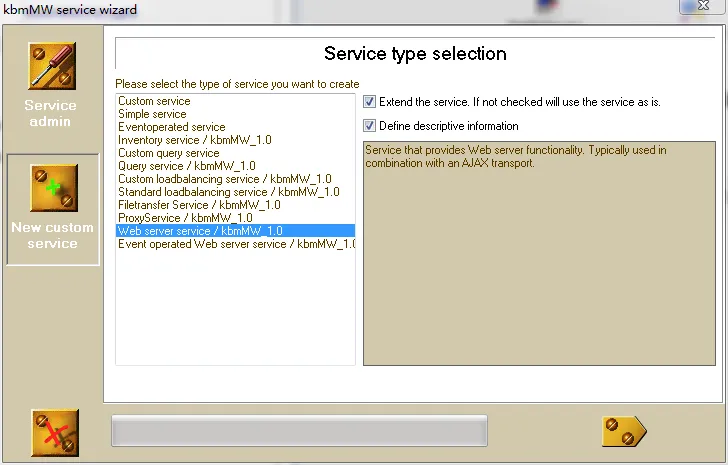The image size is (728, 465).
Task: Select Query service / kbmMW_1.0
Action: pyautogui.click(x=235, y=166)
